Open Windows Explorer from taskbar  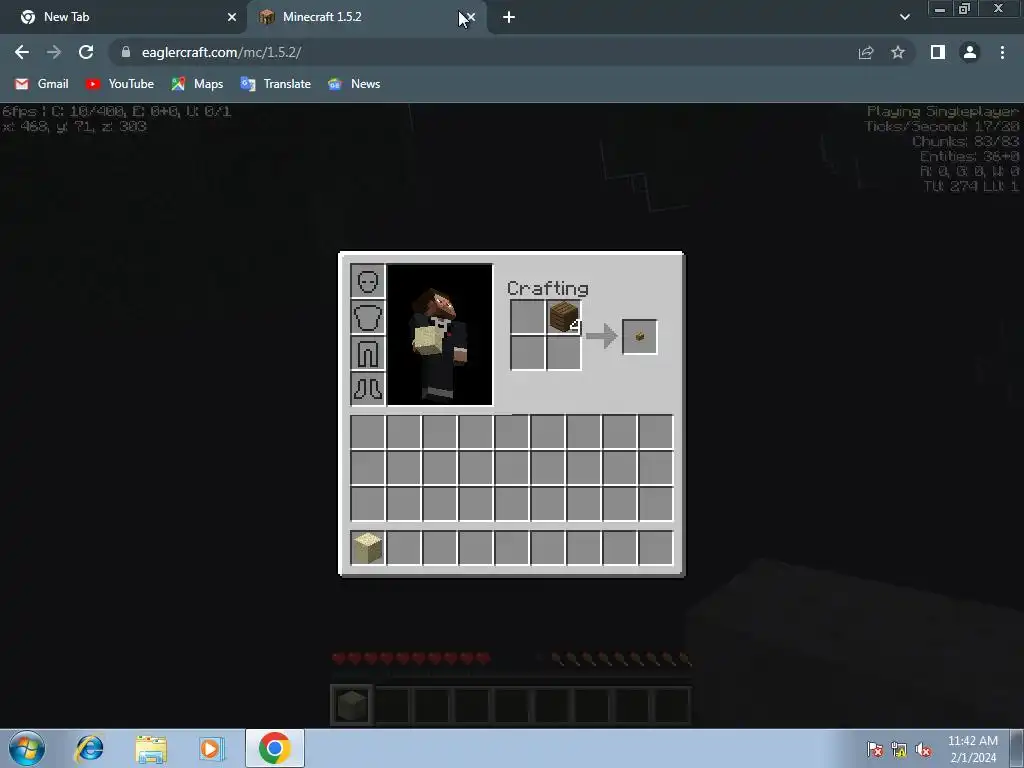(151, 748)
